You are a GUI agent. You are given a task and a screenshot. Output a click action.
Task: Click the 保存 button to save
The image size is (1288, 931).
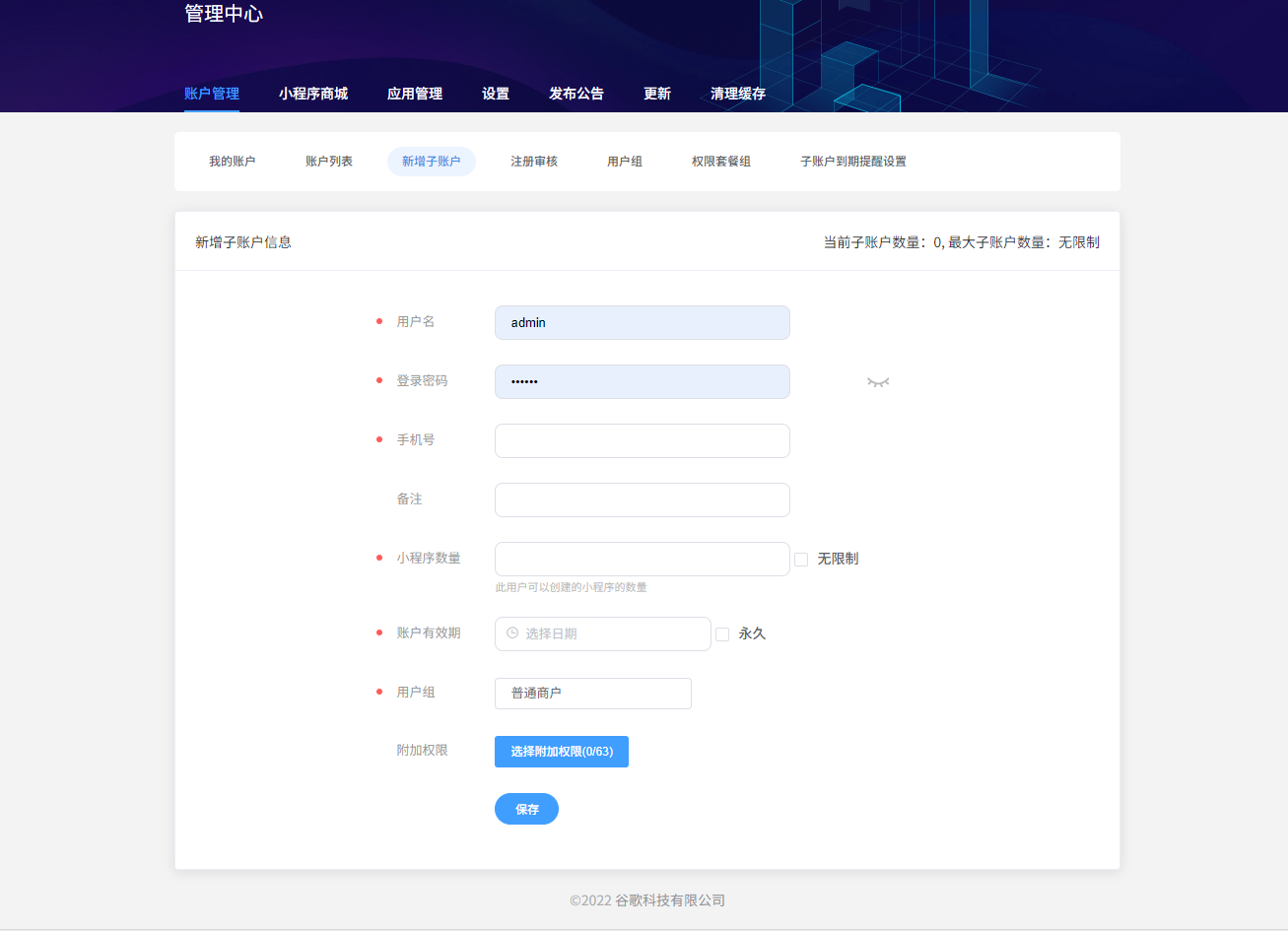click(x=526, y=809)
